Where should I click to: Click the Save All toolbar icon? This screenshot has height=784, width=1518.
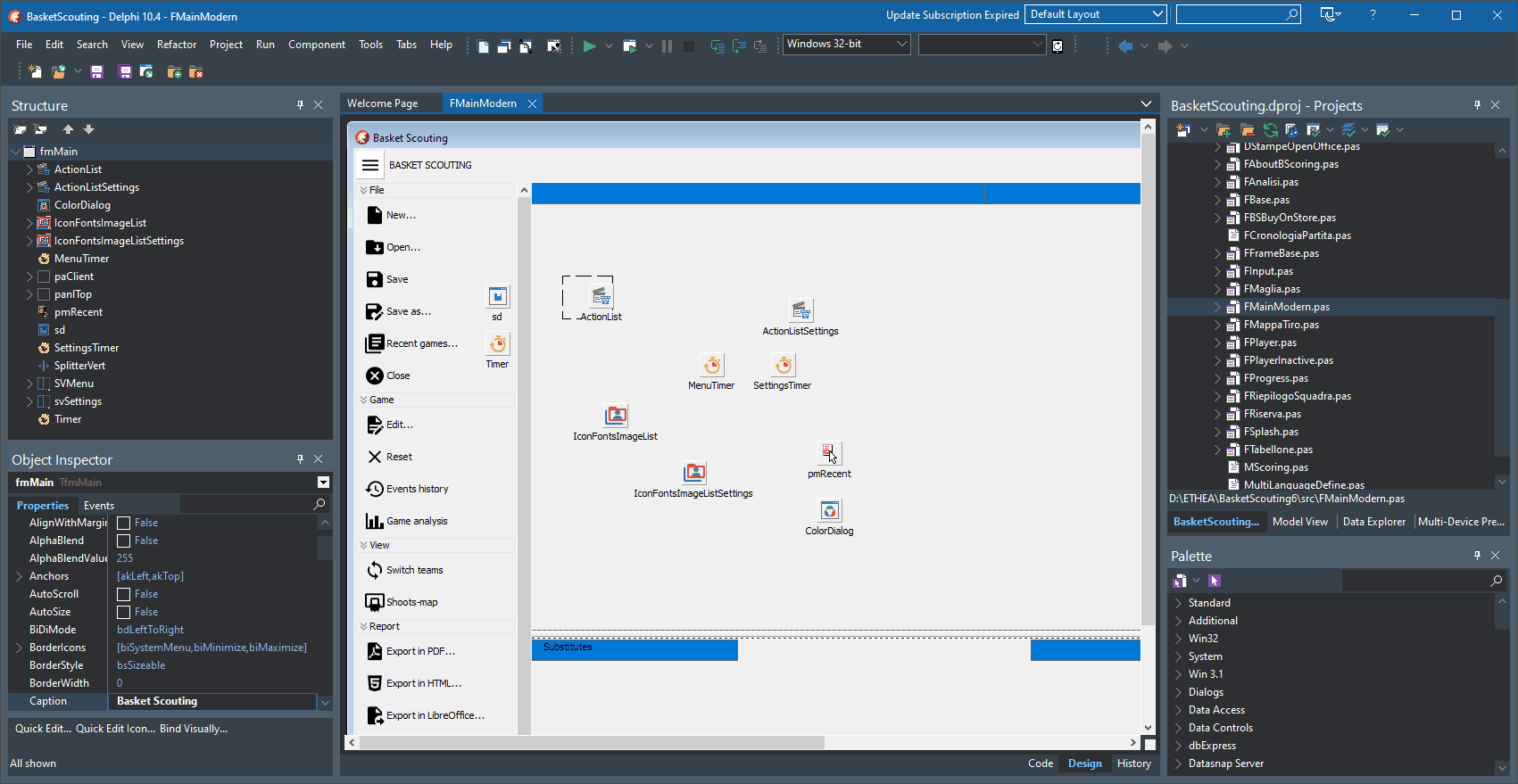125,71
